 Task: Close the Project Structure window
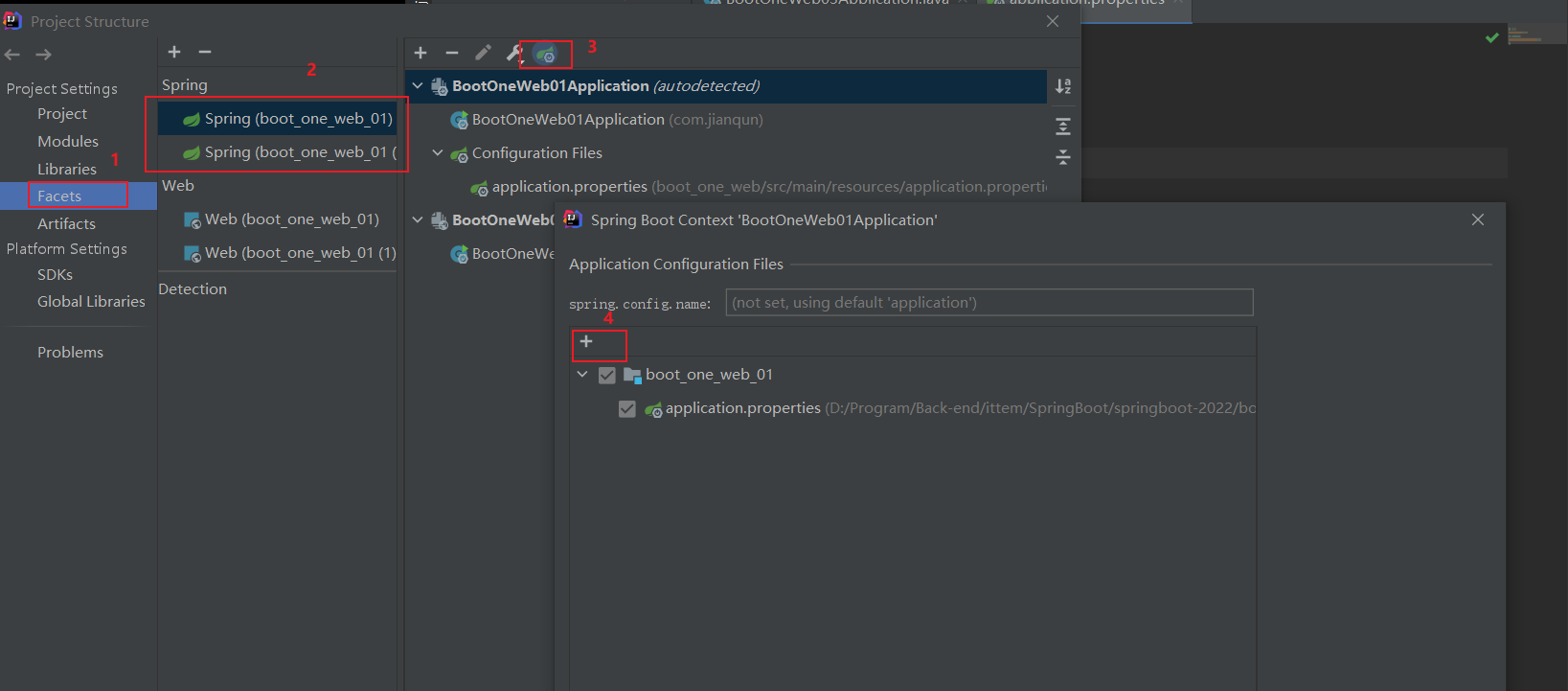1053,21
